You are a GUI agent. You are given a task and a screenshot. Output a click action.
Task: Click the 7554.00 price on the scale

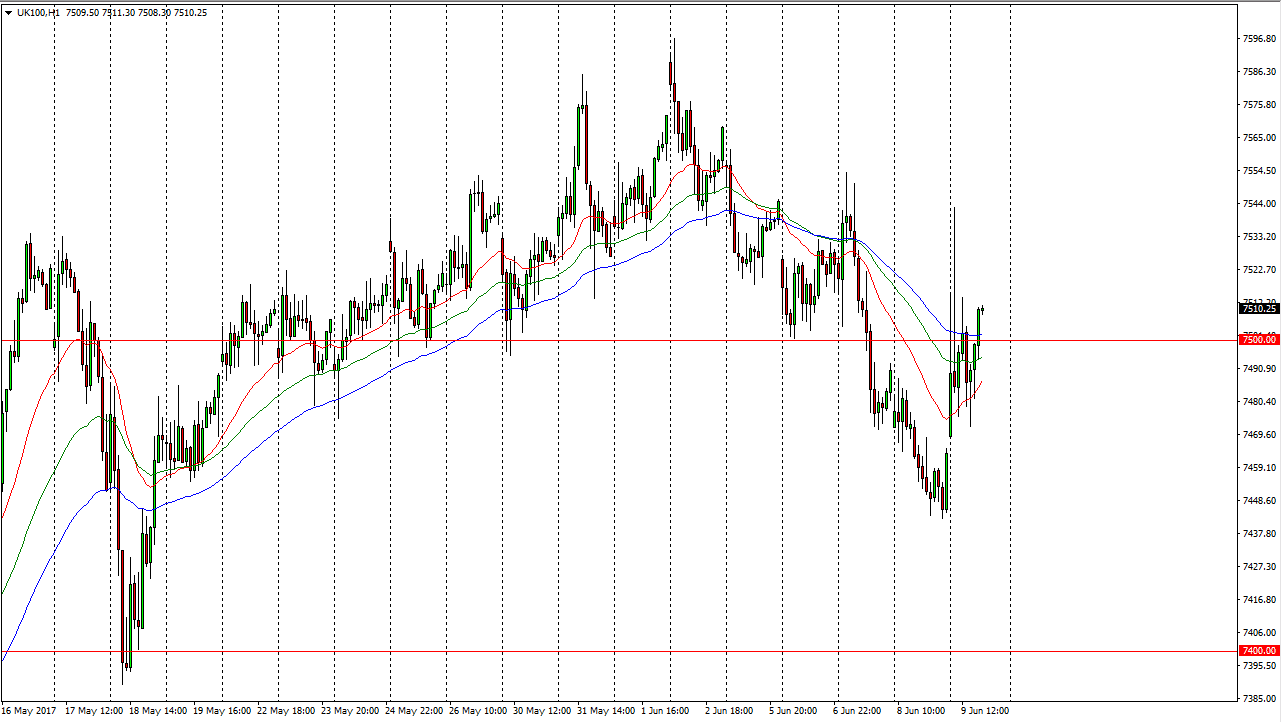point(1258,171)
